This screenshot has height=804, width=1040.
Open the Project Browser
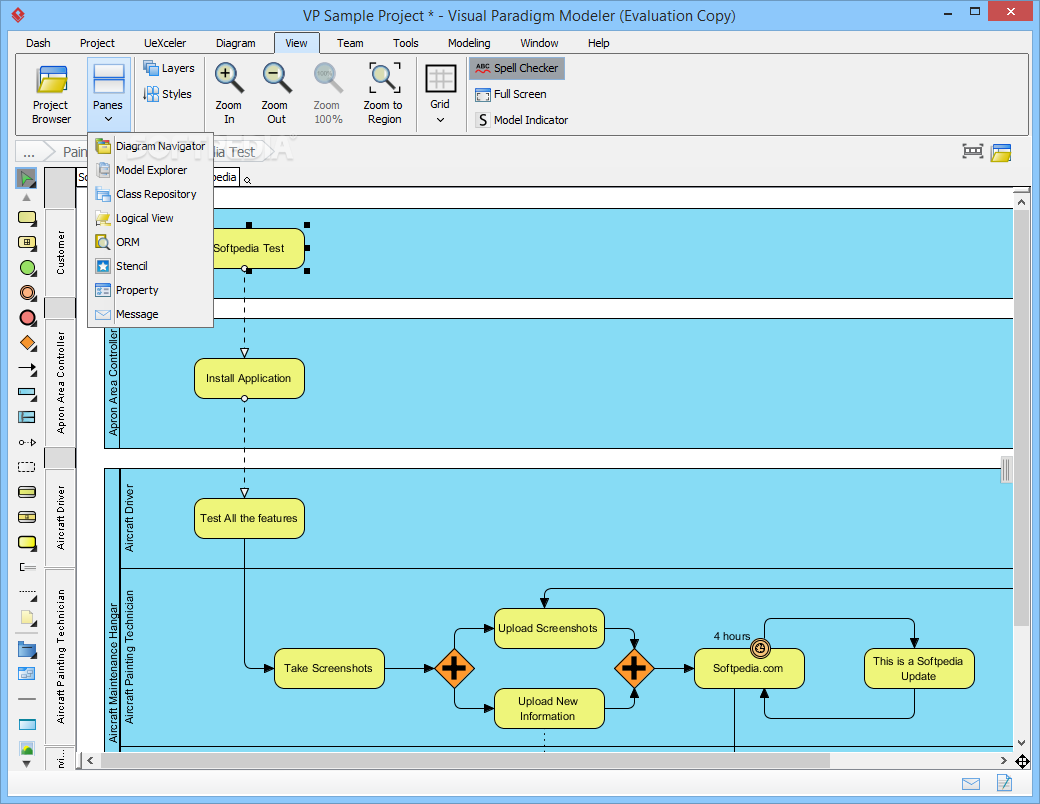click(x=51, y=95)
